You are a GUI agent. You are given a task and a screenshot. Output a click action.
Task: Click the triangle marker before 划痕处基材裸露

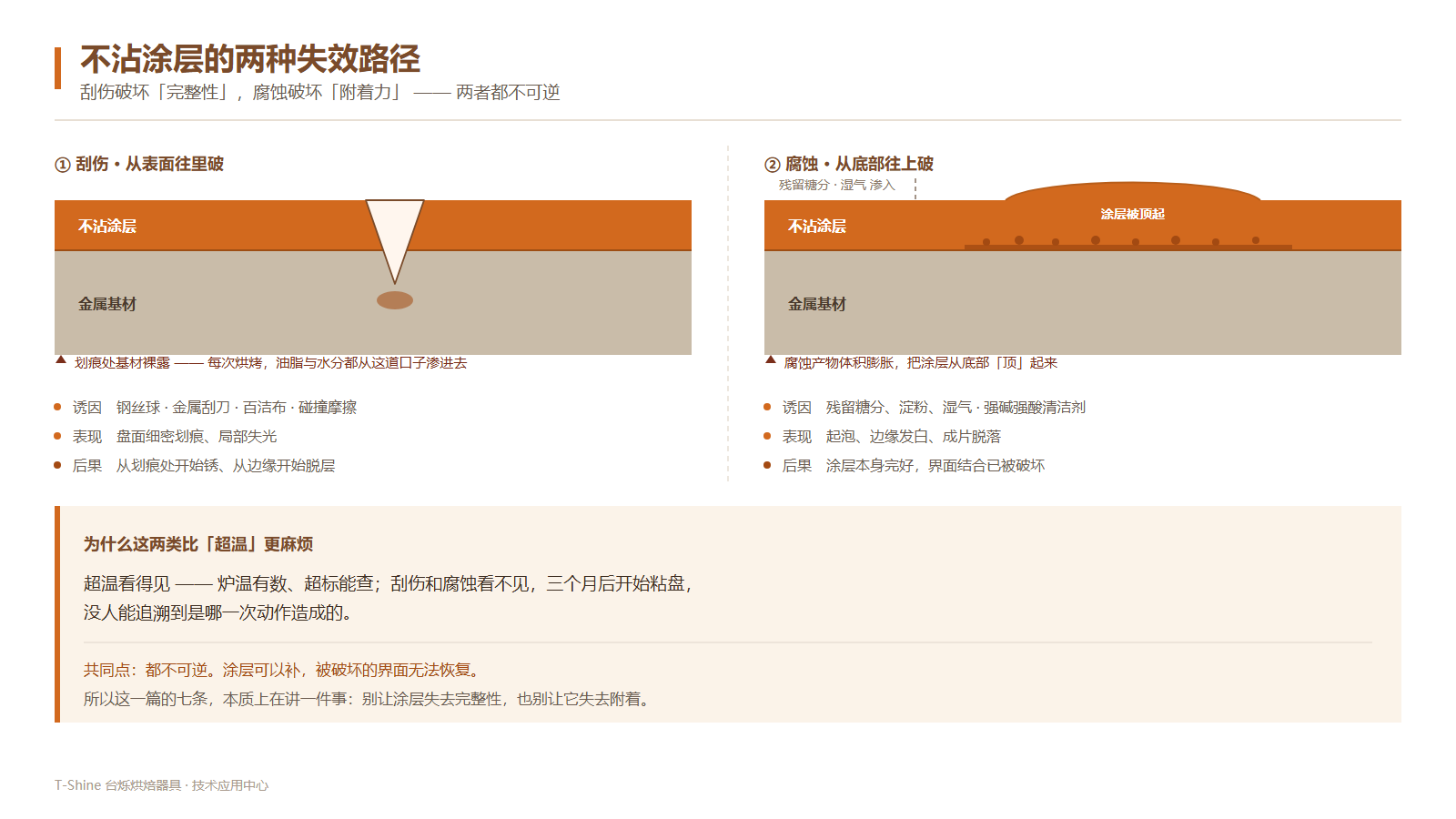(x=61, y=359)
